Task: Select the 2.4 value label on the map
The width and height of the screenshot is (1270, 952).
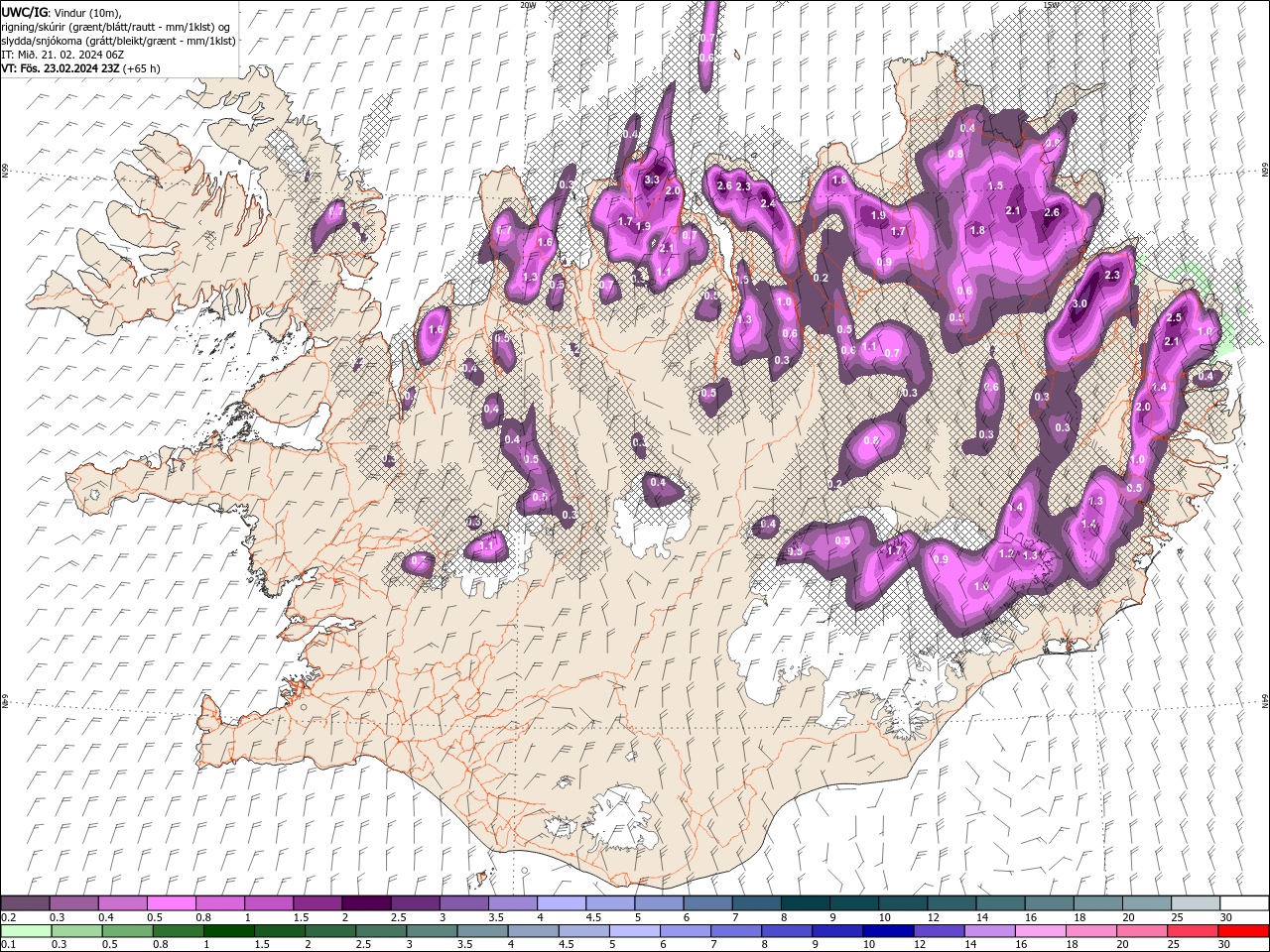Action: (767, 203)
